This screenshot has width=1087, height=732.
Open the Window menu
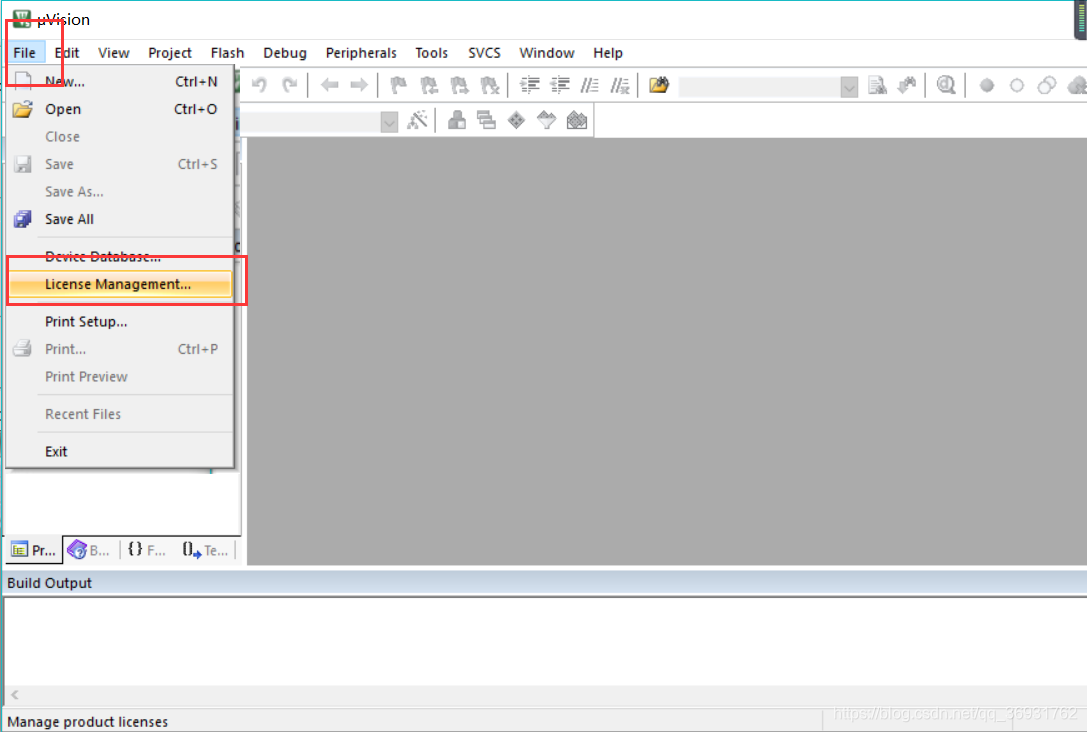[x=546, y=53]
